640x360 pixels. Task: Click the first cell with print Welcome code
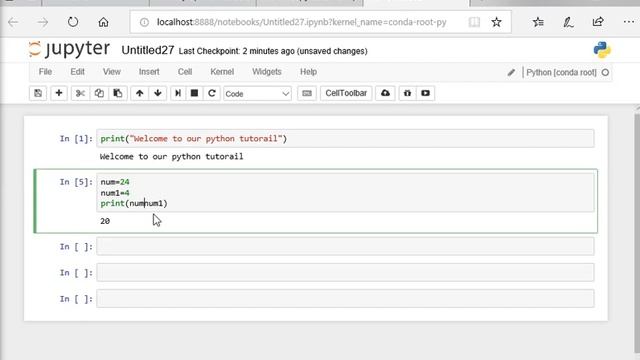click(345, 139)
